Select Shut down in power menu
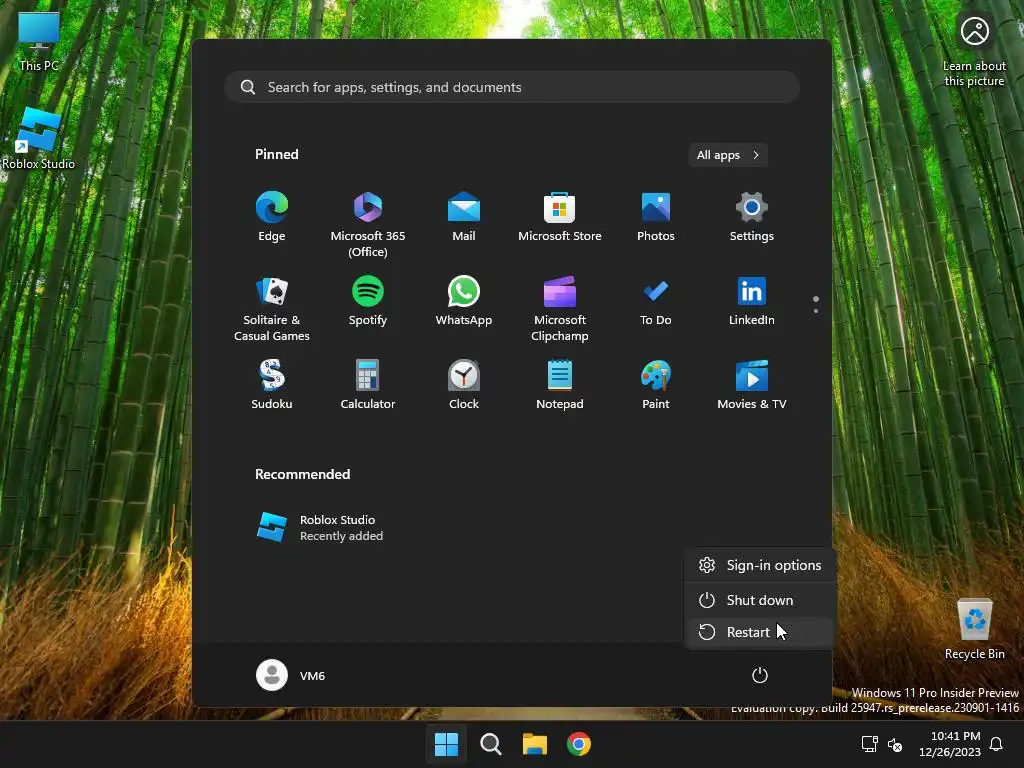This screenshot has height=768, width=1024. (760, 600)
